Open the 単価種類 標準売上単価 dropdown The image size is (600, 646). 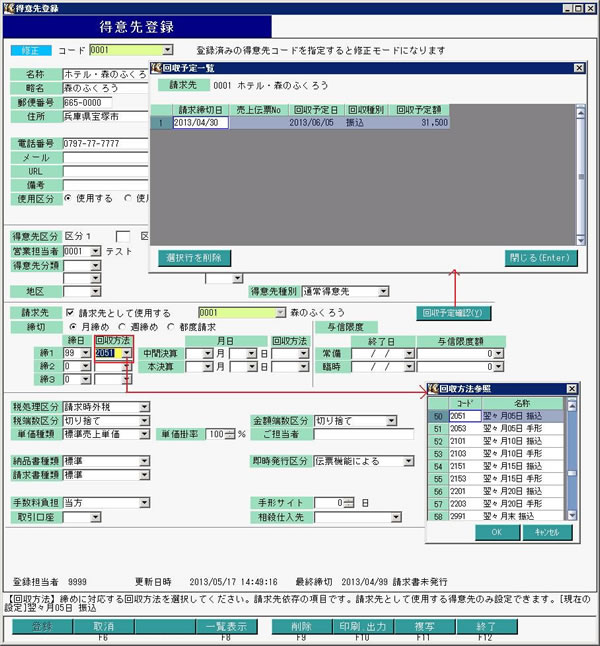tap(144, 434)
